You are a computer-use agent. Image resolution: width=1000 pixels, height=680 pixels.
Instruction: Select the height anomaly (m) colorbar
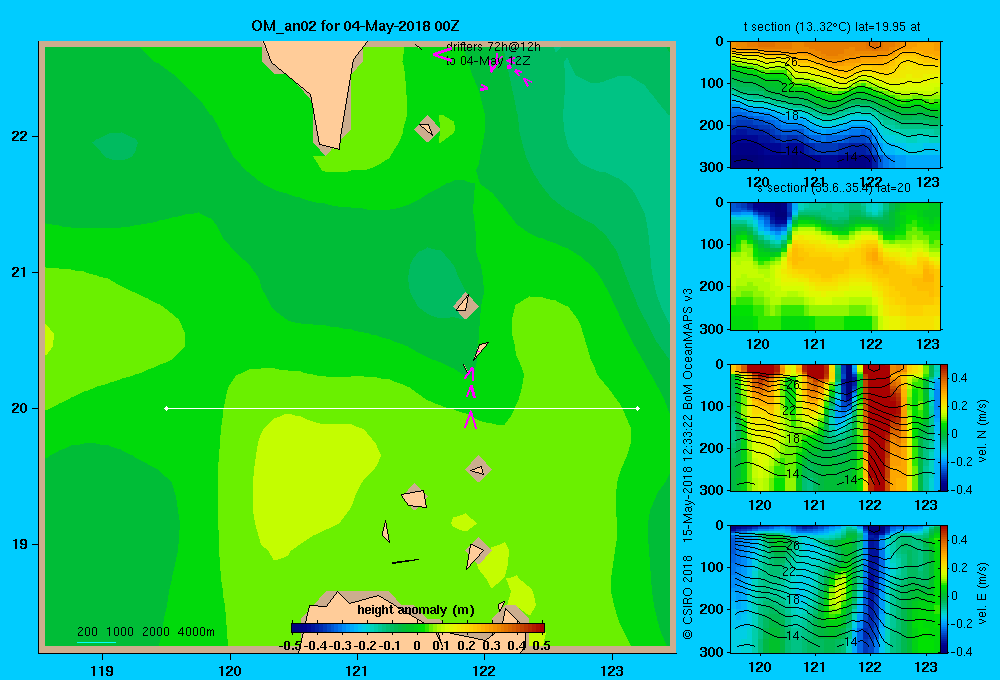(x=418, y=628)
